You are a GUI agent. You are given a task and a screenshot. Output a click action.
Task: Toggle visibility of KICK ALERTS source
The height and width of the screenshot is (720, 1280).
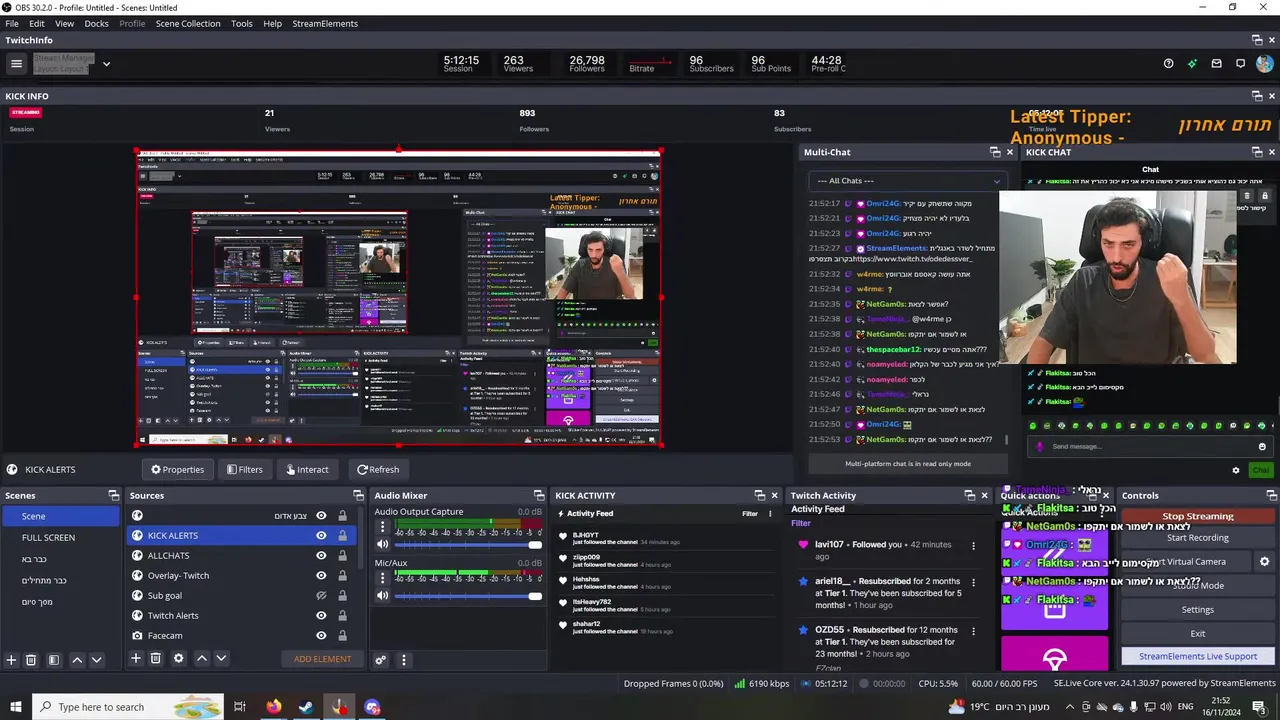(x=321, y=535)
